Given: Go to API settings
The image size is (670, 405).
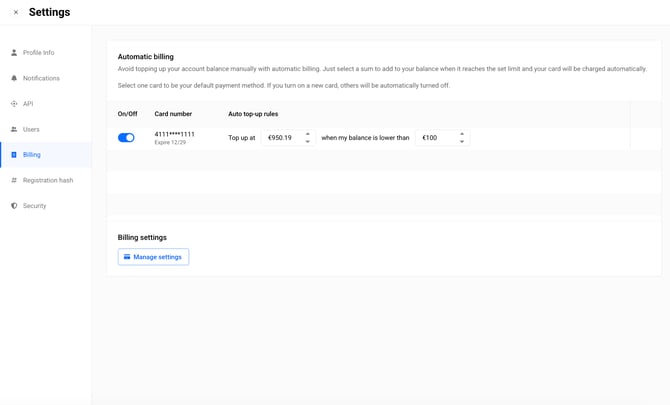Looking at the screenshot, I should pyautogui.click(x=46, y=104).
